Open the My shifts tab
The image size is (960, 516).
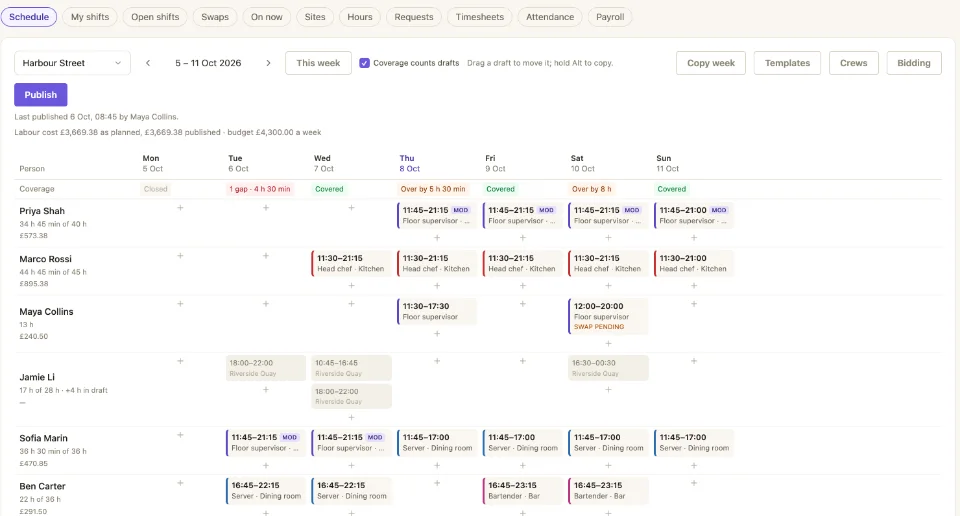[90, 17]
